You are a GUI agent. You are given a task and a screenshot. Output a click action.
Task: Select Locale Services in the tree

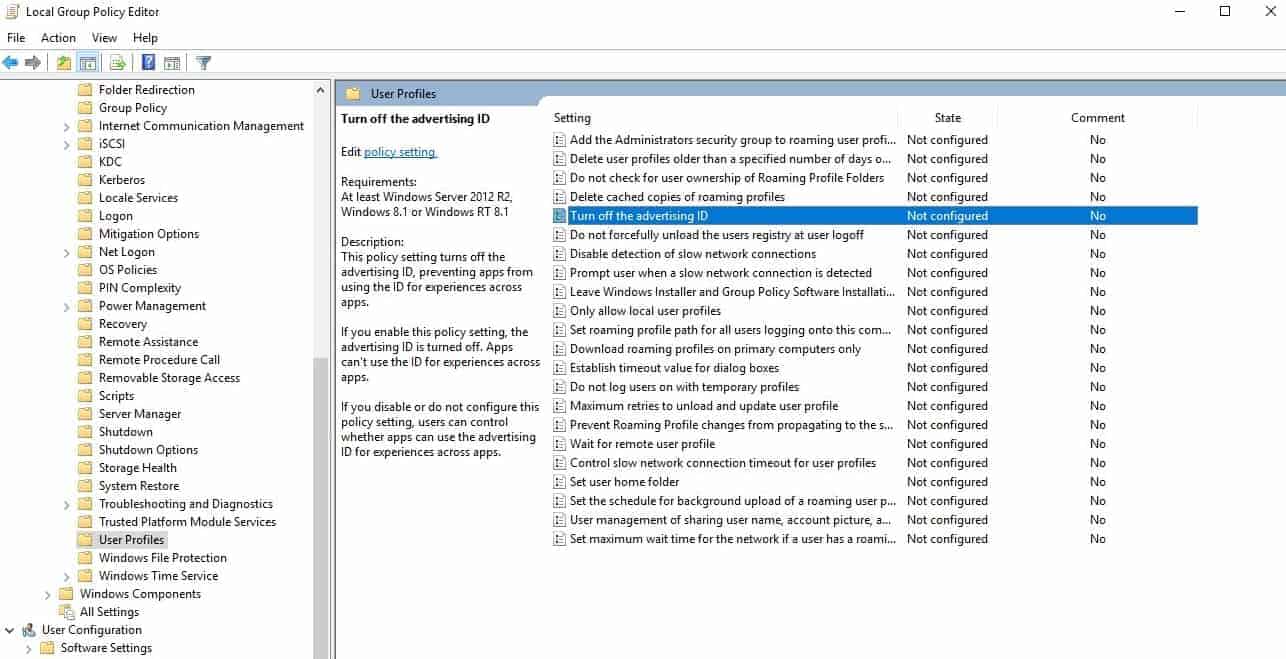(138, 198)
